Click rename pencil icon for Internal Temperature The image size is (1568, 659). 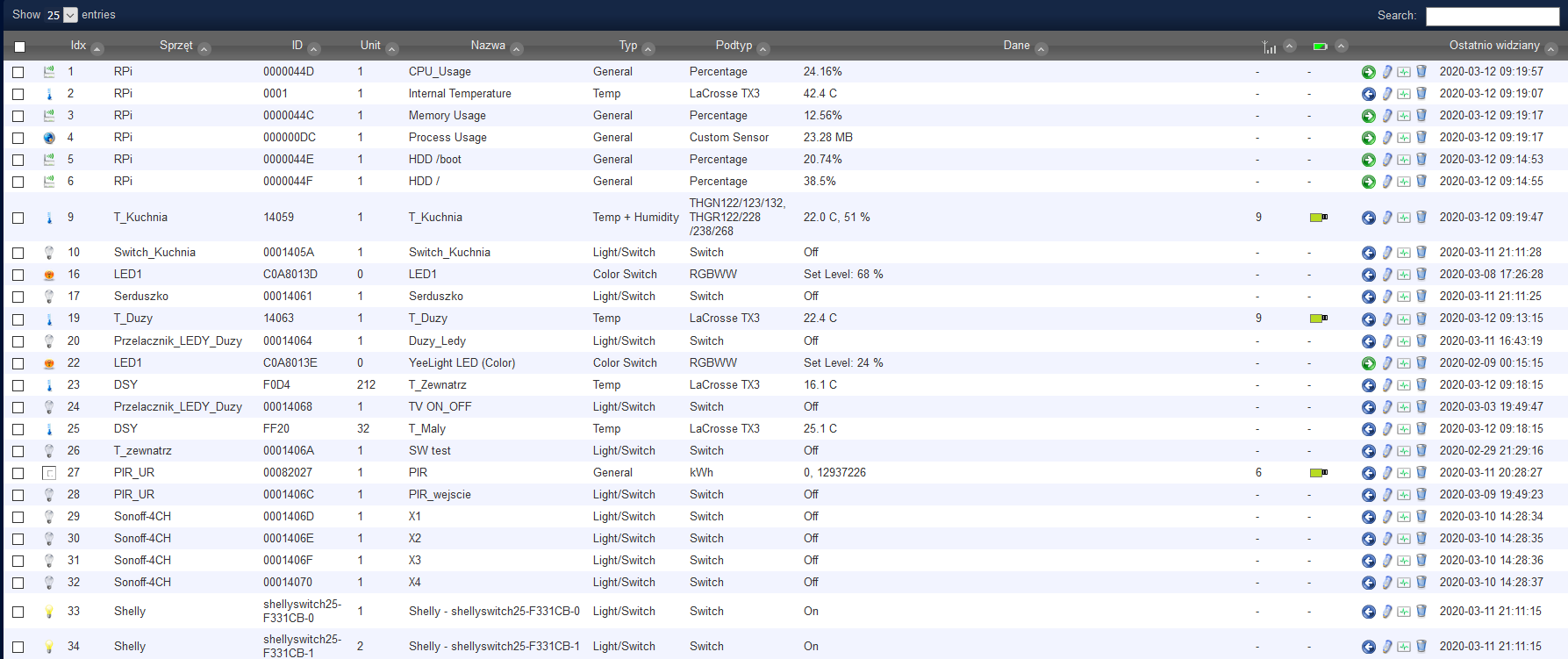coord(1386,94)
